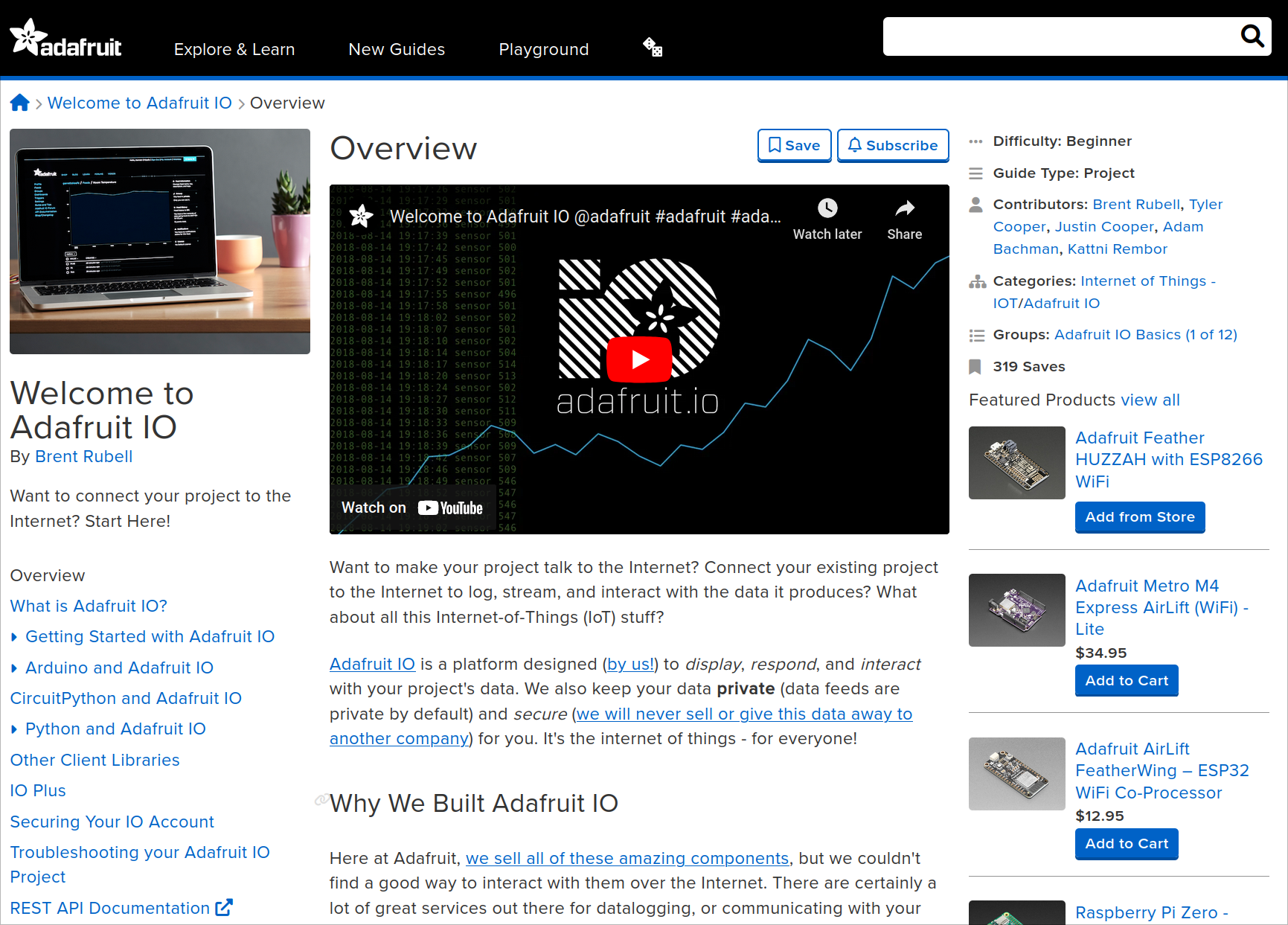1288x925 pixels.
Task: Open CircuitPython and Adafruit IO page
Action: click(x=126, y=698)
